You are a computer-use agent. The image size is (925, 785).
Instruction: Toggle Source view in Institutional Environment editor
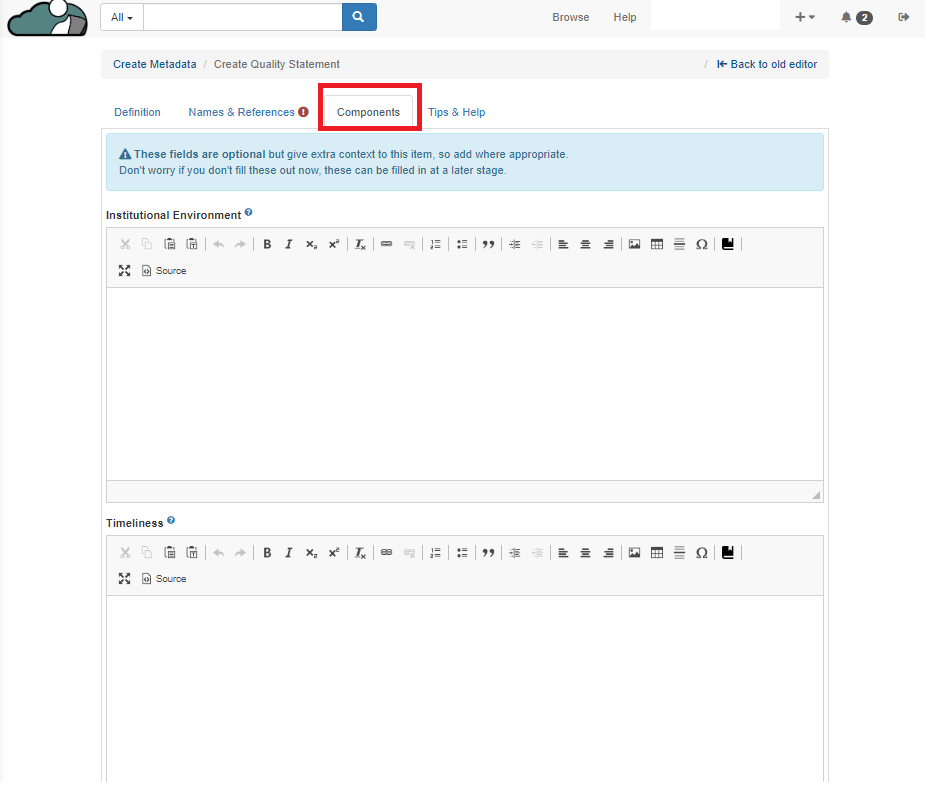[x=164, y=271]
